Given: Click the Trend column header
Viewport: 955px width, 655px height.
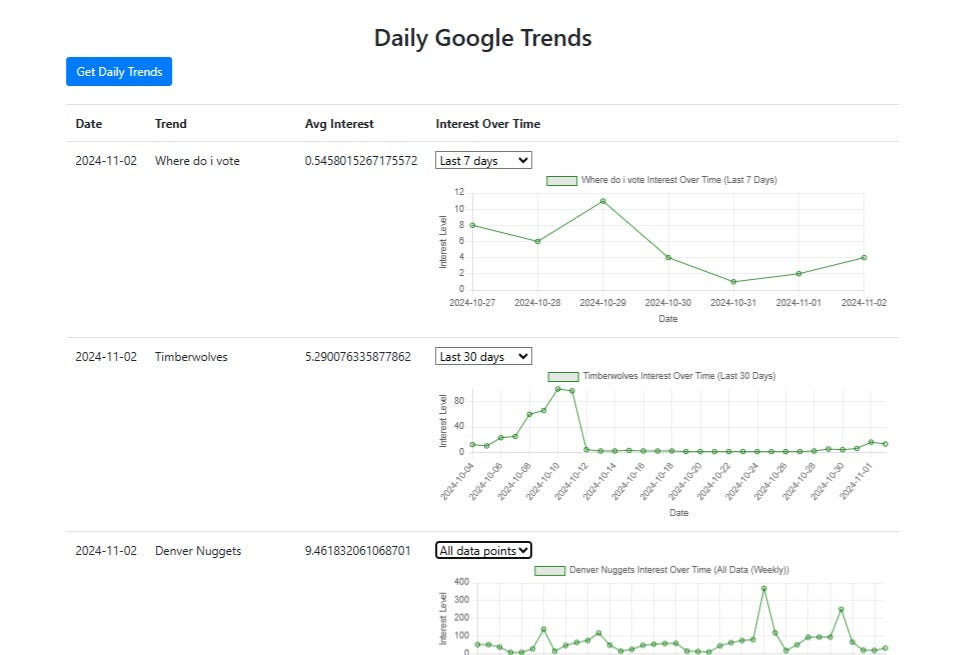Looking at the screenshot, I should coord(171,124).
